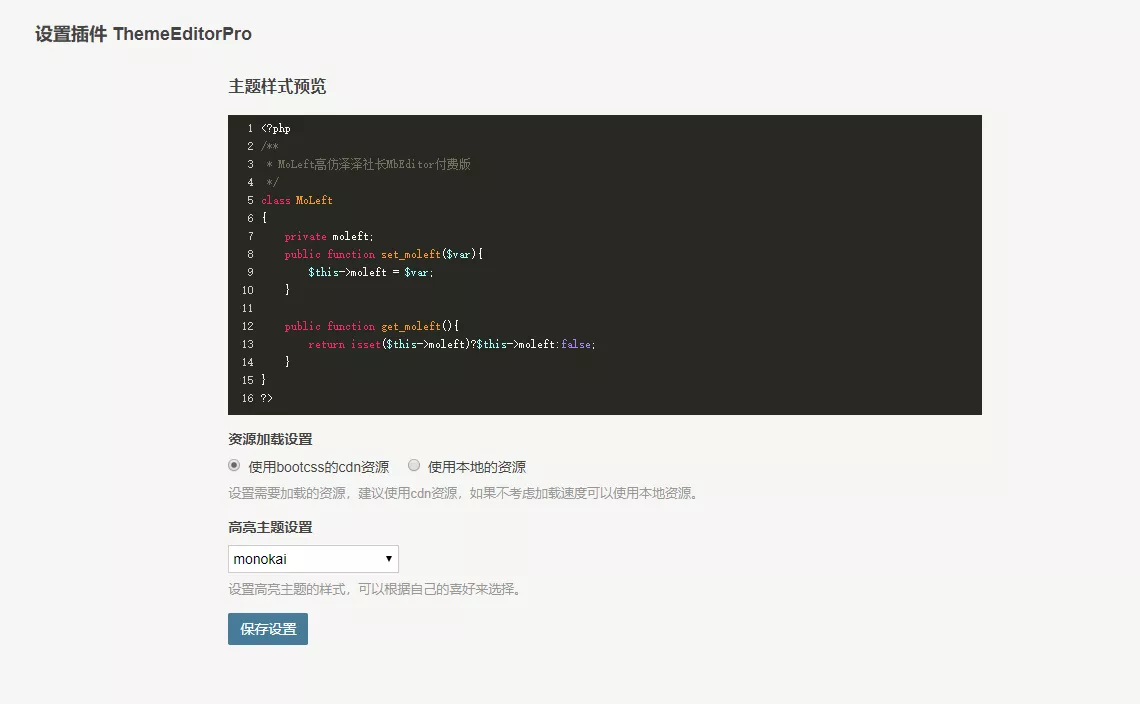This screenshot has height=704, width=1140.
Task: Click the class MoLeft line in preview
Action: (295, 200)
